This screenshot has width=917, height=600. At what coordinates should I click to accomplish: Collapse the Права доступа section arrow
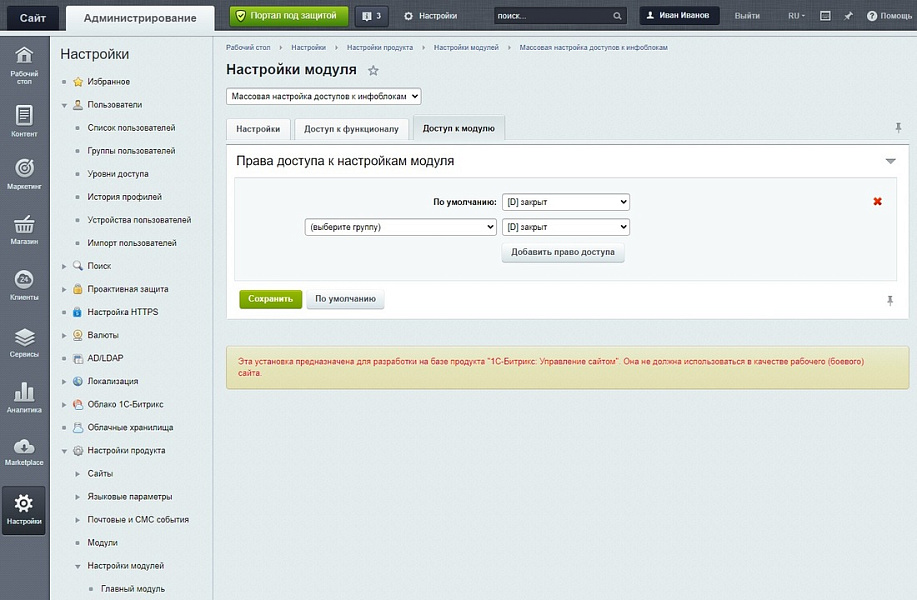(890, 161)
